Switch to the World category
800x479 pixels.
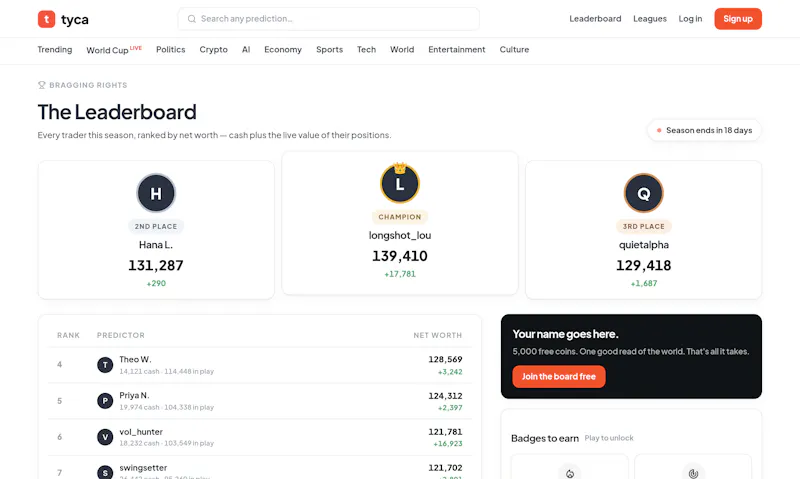[x=402, y=49]
